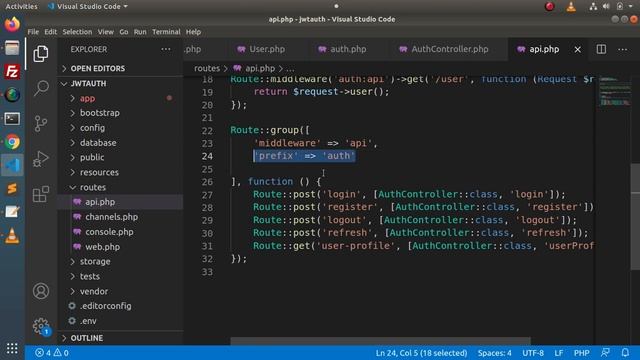Open the Accounts menu icon
640x360 pixels.
pos(41,291)
